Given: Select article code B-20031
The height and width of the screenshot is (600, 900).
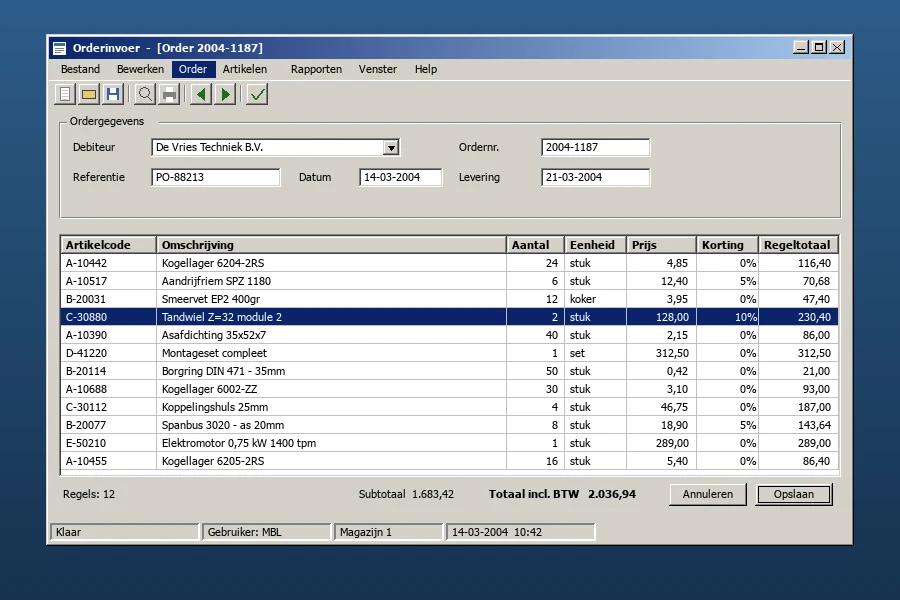Looking at the screenshot, I should click(108, 299).
